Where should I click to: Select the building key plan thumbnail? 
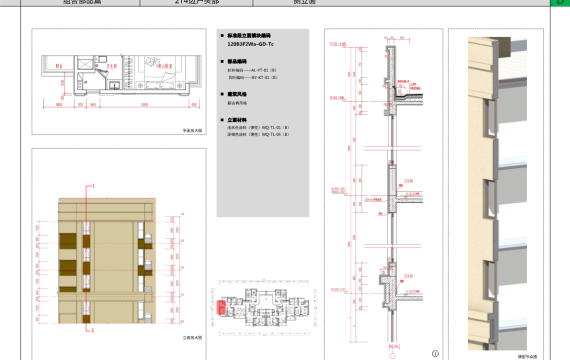pos(264,308)
